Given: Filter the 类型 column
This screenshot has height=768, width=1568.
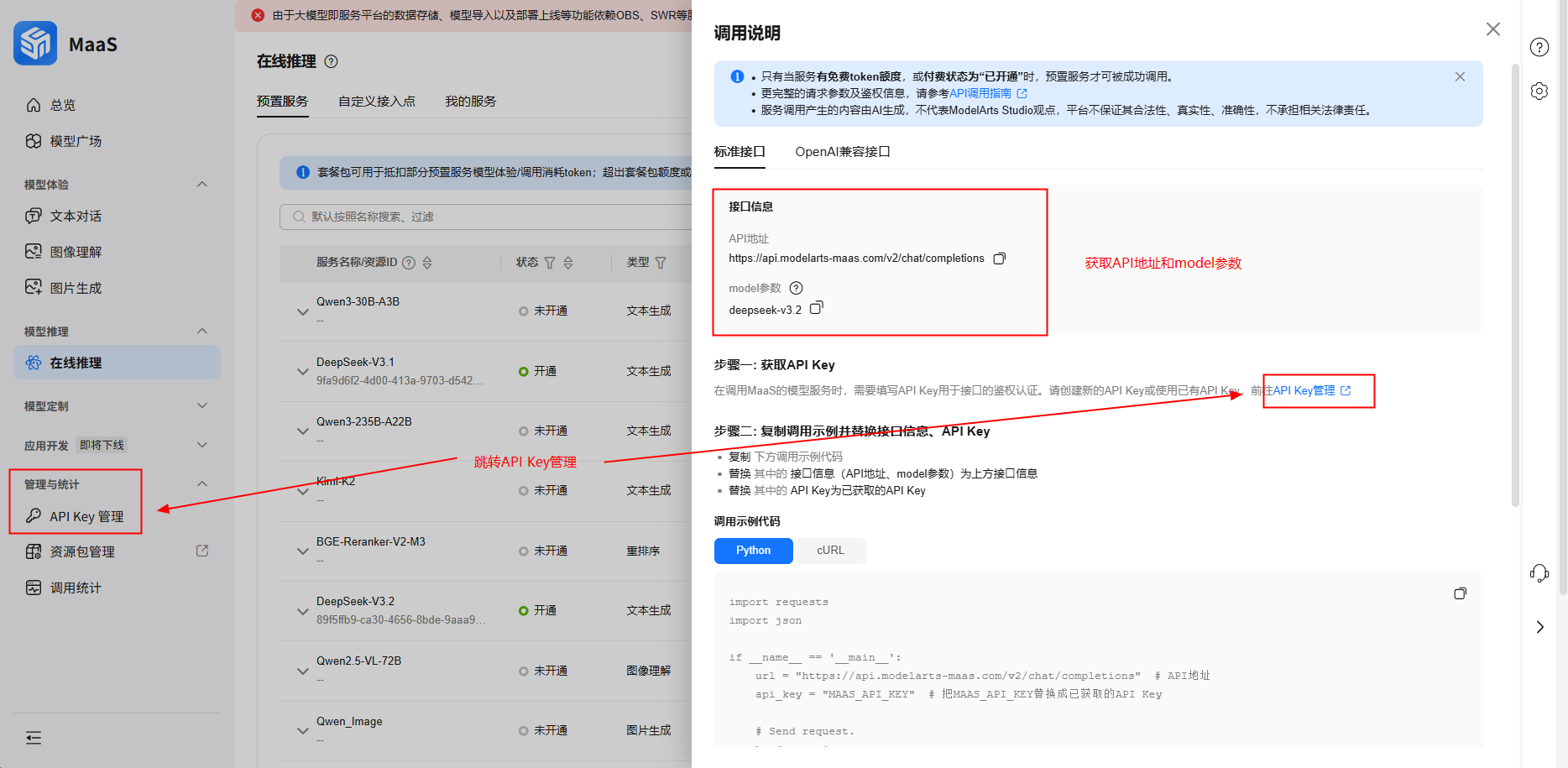Looking at the screenshot, I should coord(661,263).
